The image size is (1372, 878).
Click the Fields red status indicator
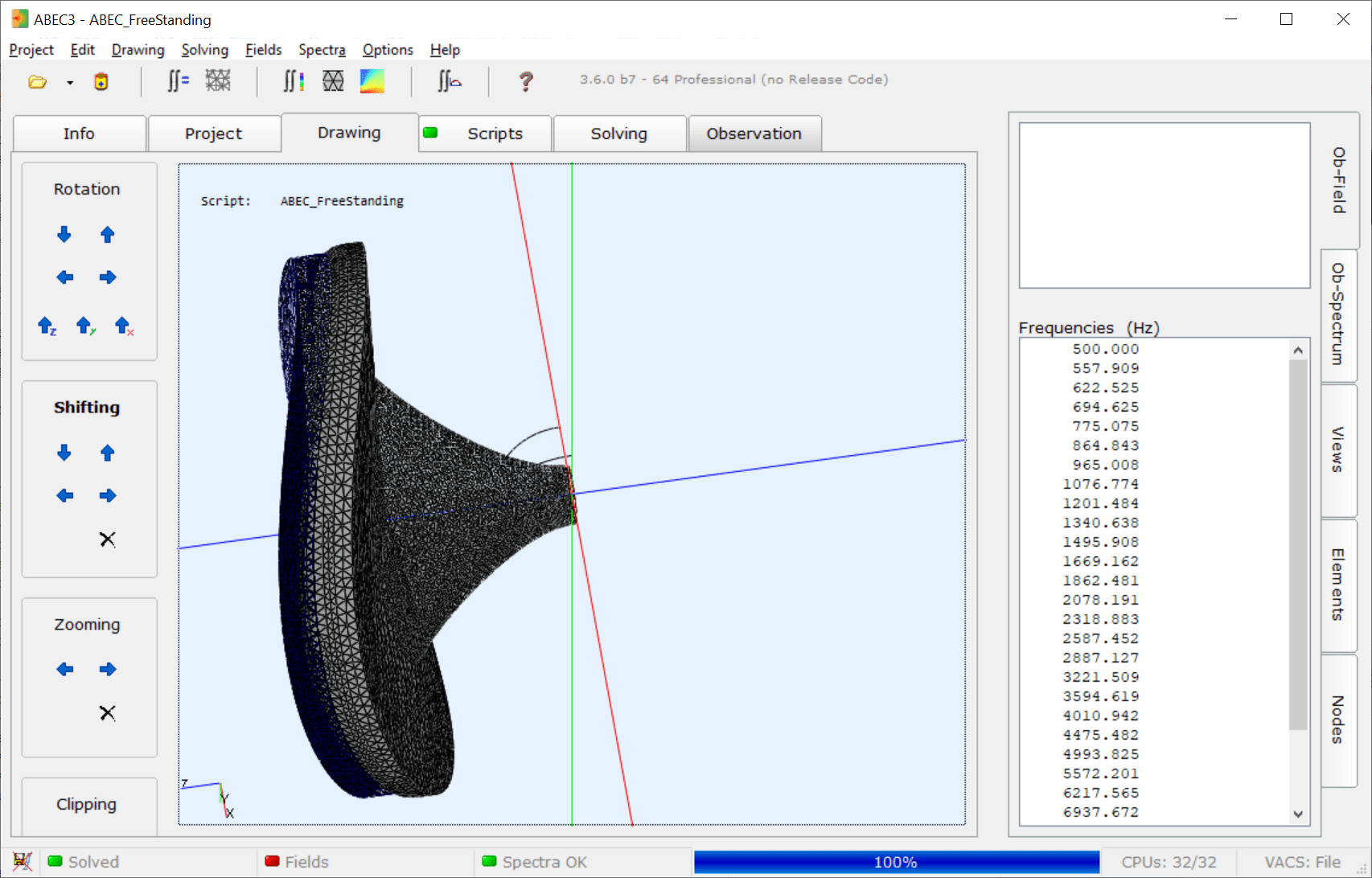(x=297, y=862)
